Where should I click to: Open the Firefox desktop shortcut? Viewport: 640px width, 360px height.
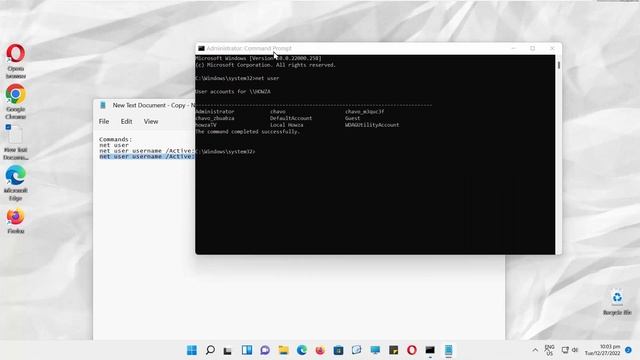tap(16, 221)
